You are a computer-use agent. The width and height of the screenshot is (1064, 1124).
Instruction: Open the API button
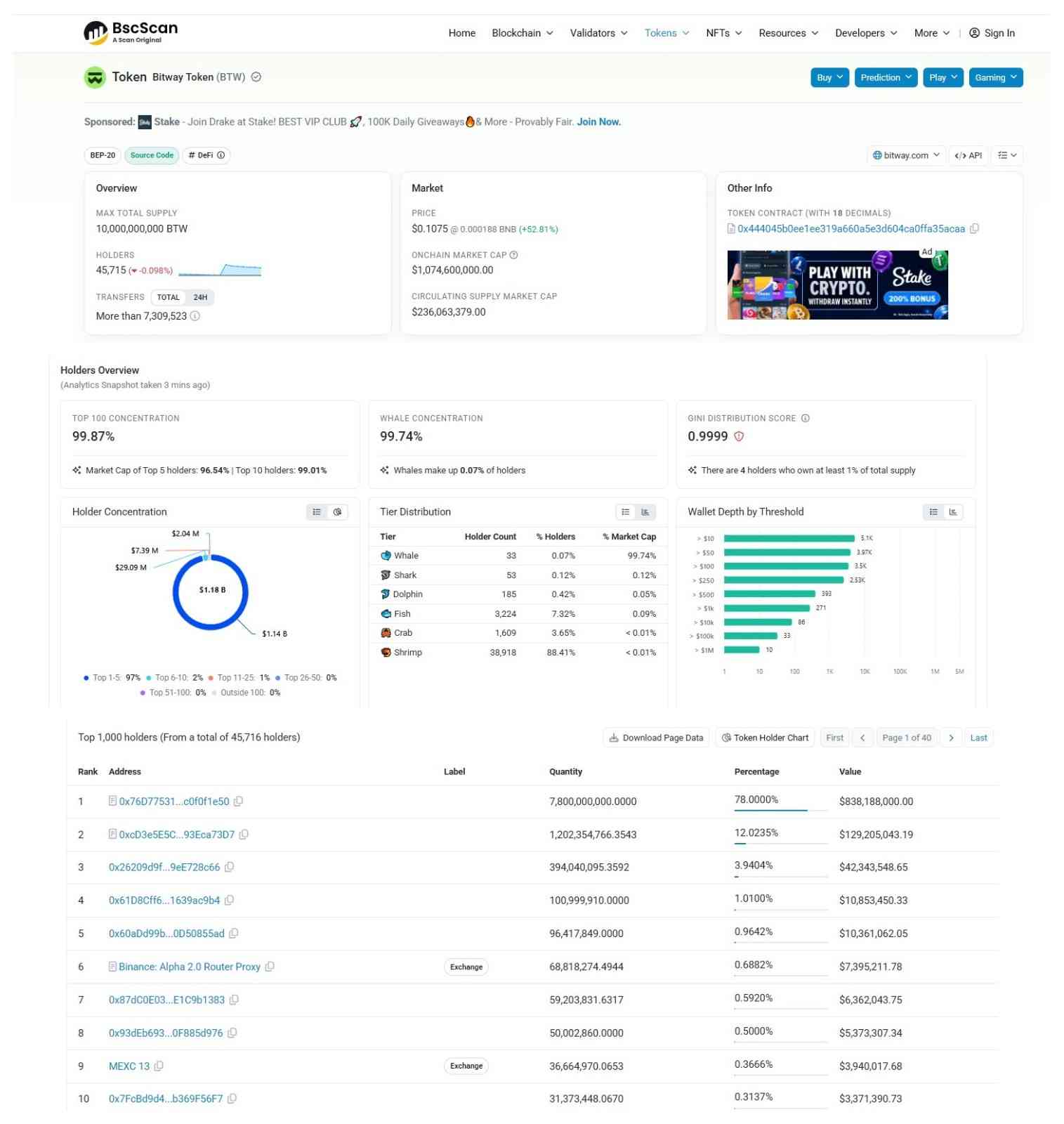968,156
